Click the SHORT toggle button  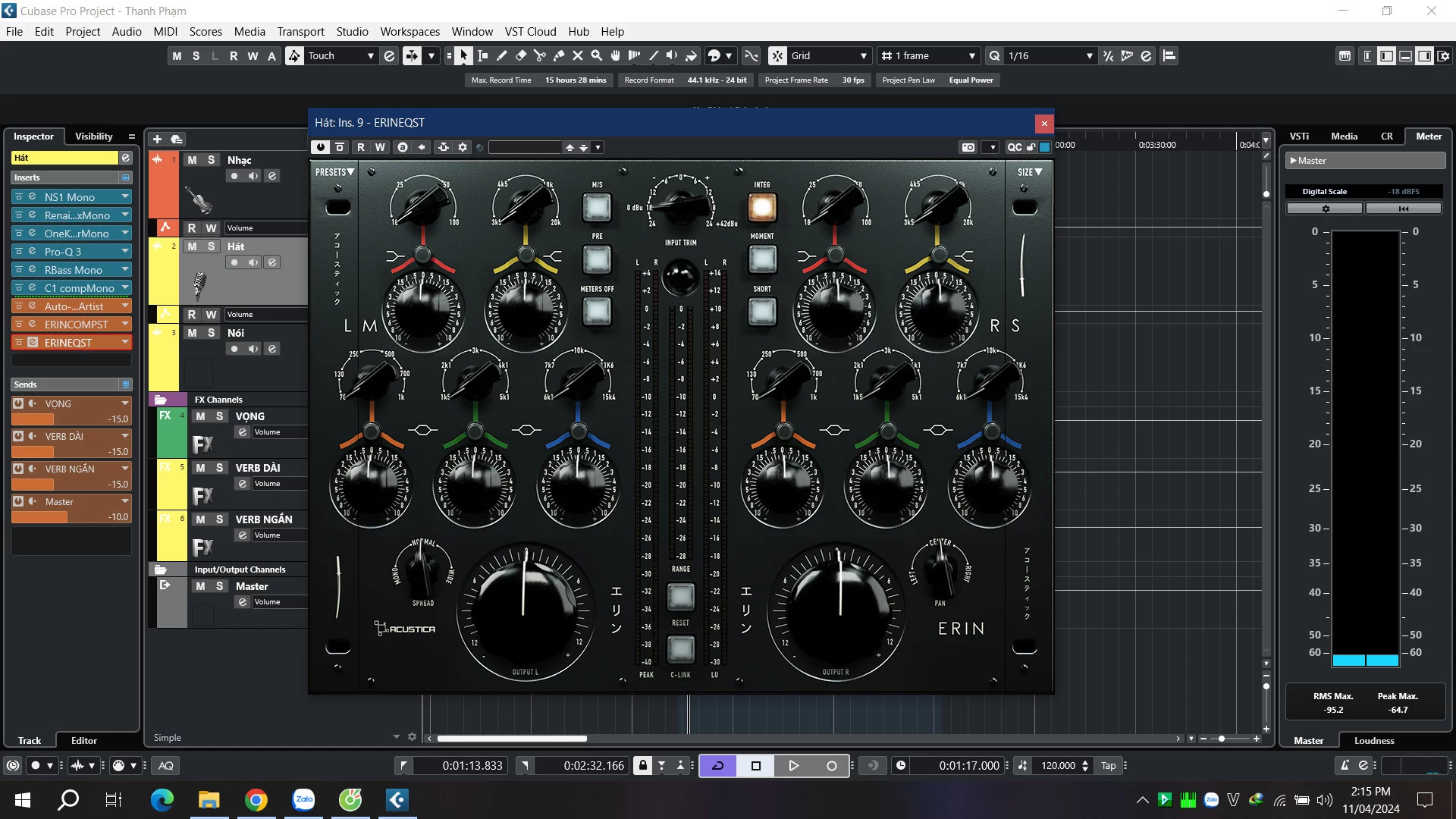click(x=762, y=311)
